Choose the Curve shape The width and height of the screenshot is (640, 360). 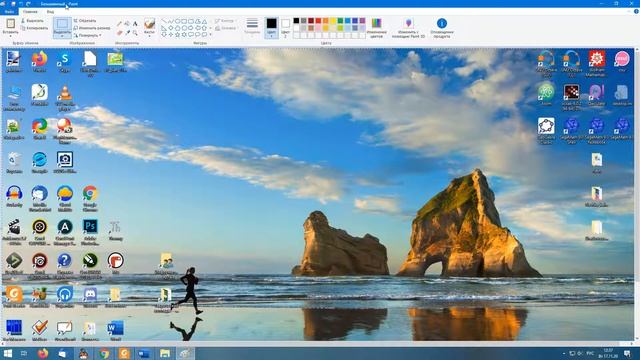pyautogui.click(x=171, y=21)
